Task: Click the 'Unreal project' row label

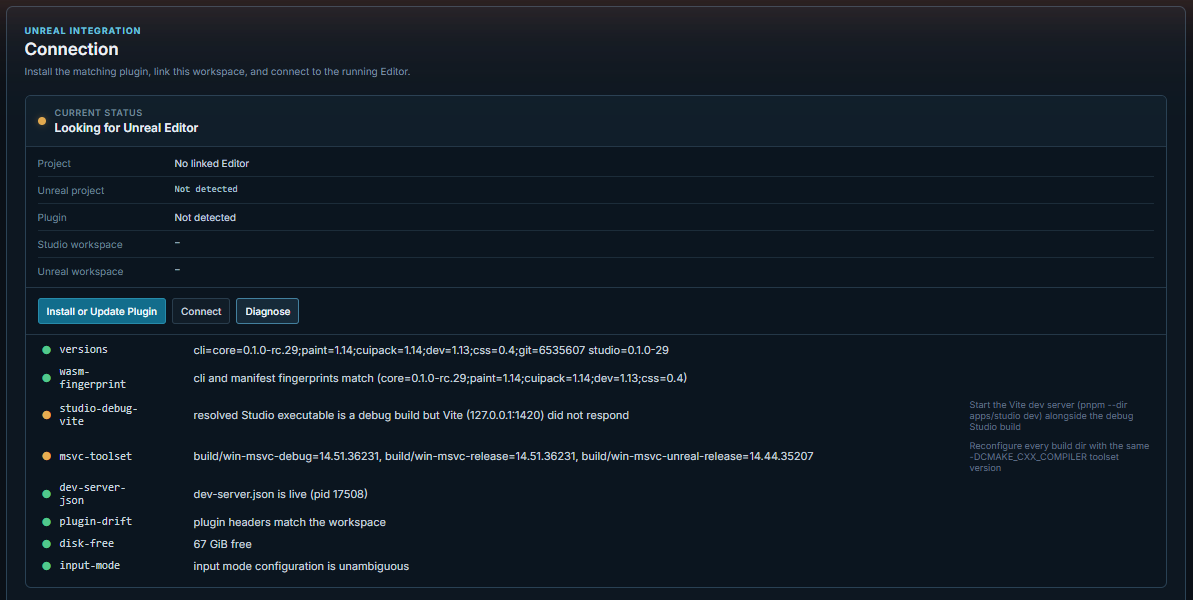Action: click(x=71, y=191)
